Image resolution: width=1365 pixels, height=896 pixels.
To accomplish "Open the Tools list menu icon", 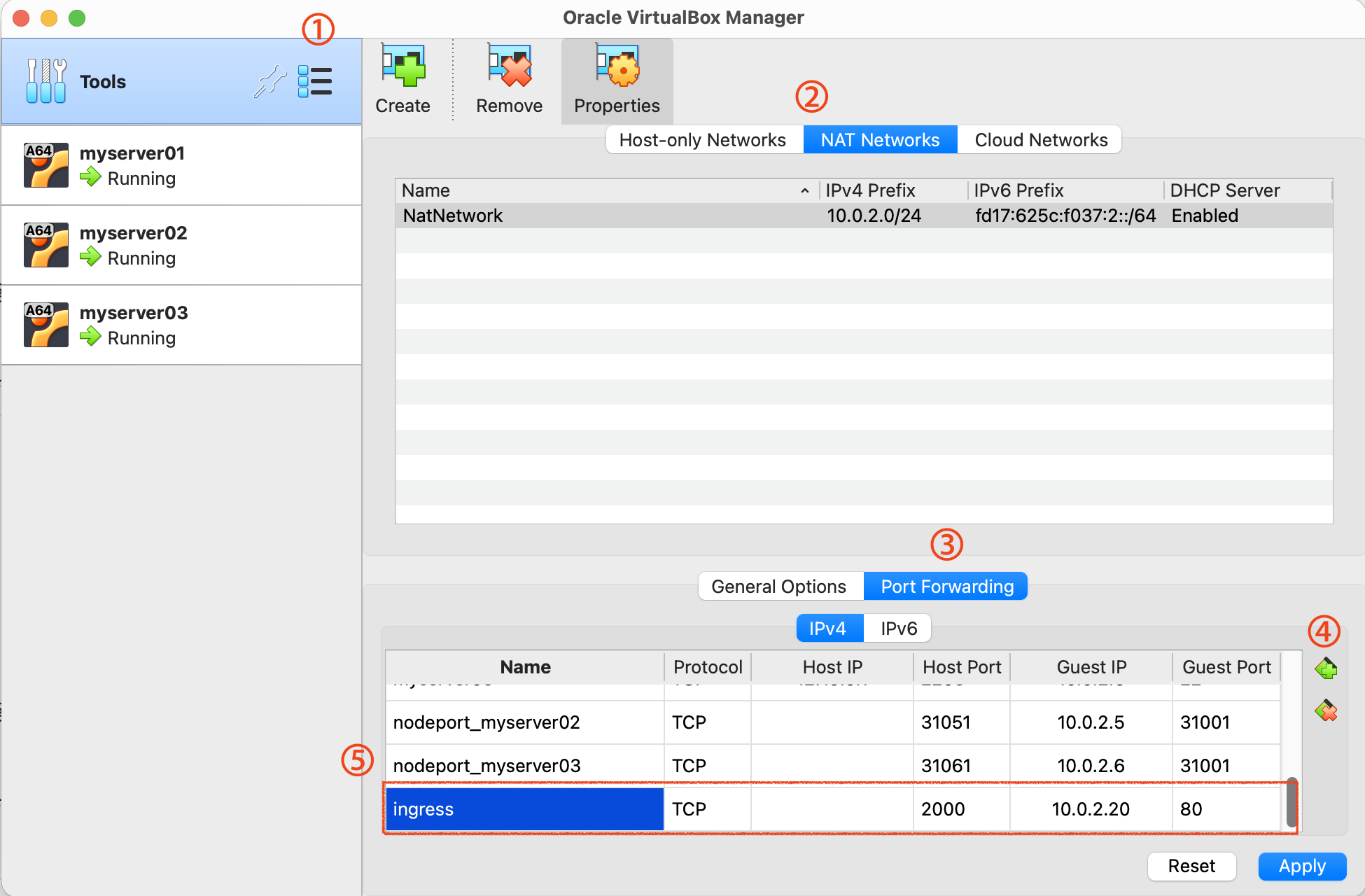I will tap(315, 82).
